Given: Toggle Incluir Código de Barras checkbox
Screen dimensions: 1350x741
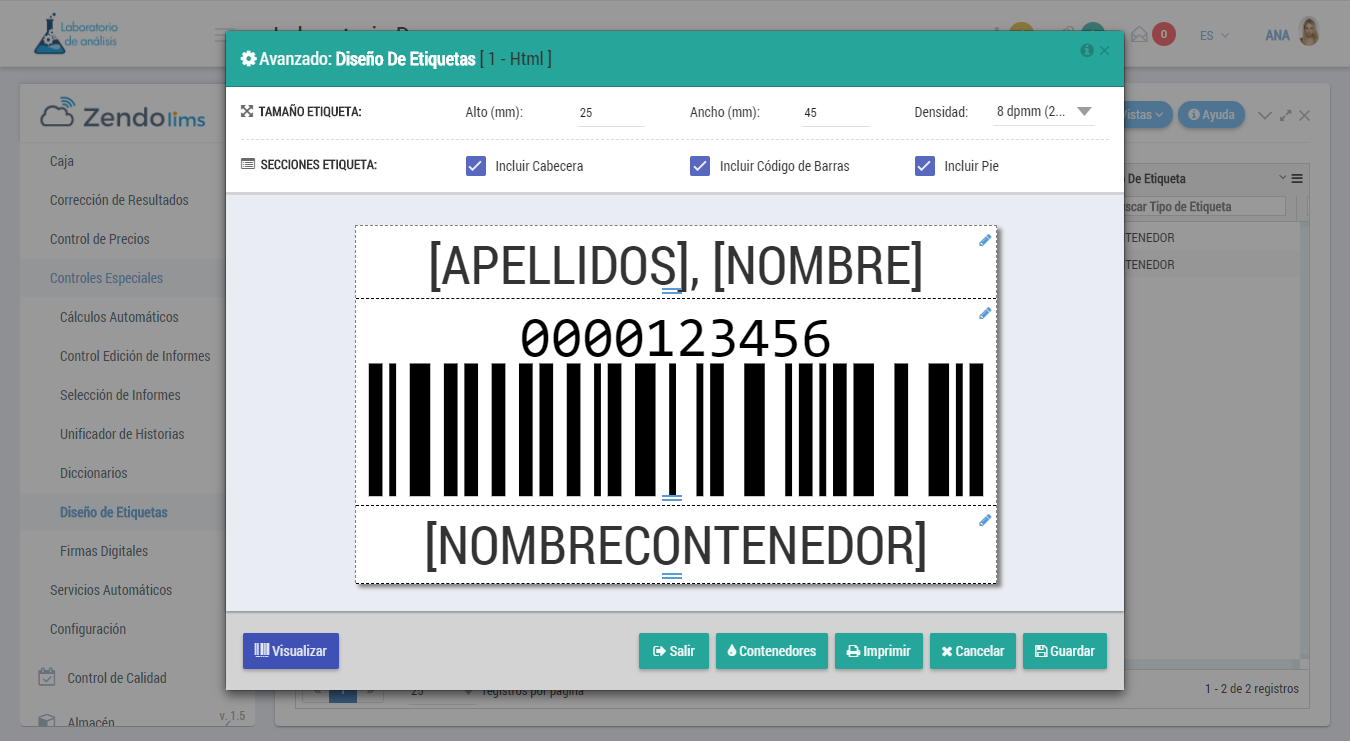Looking at the screenshot, I should (x=700, y=166).
